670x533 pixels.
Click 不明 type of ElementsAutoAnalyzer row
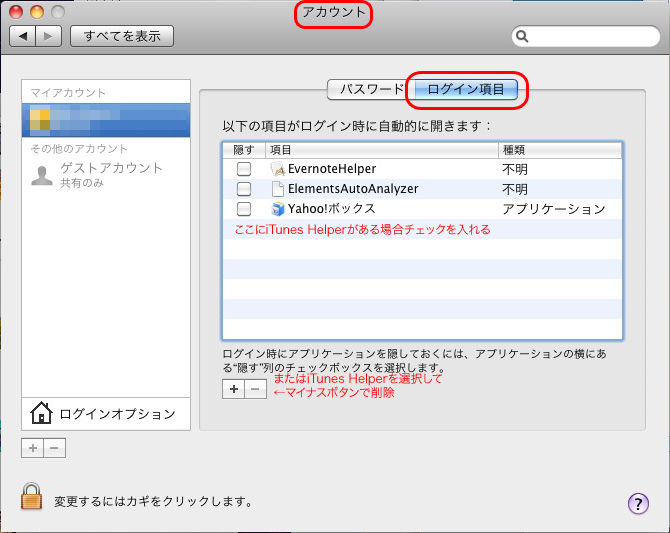point(515,189)
